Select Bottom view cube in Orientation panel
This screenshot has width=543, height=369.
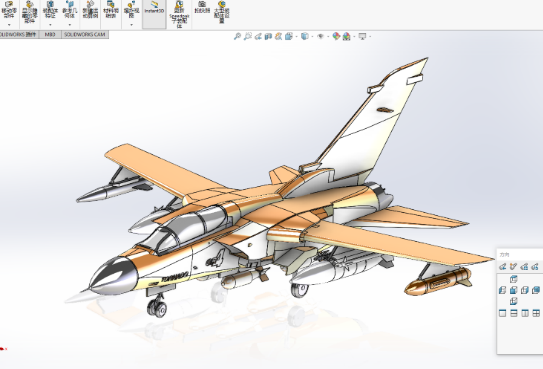[513, 301]
